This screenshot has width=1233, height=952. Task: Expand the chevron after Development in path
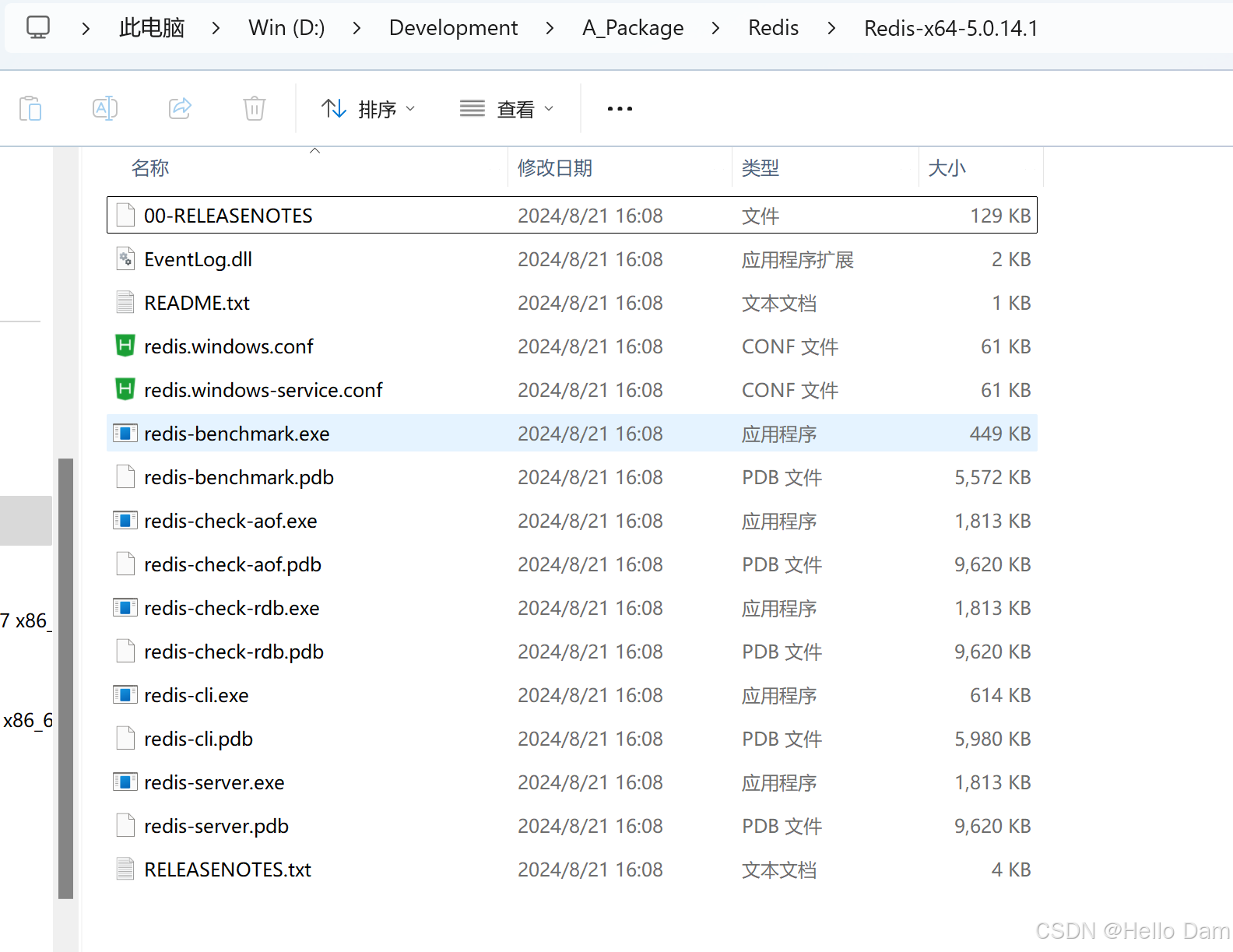tap(550, 28)
